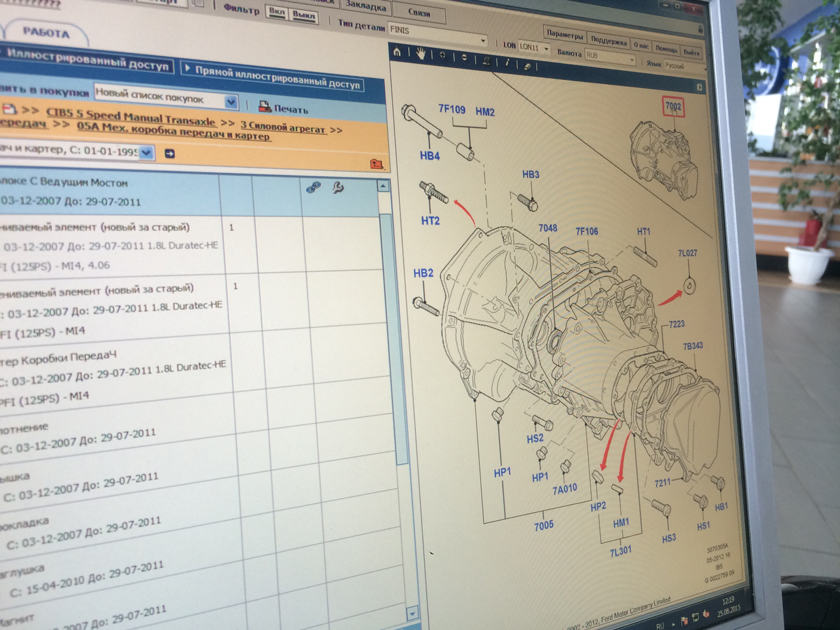Follow the 05A Мех. коробка передач и картер link
Screen dimensions: 840x630
pyautogui.click(x=174, y=131)
